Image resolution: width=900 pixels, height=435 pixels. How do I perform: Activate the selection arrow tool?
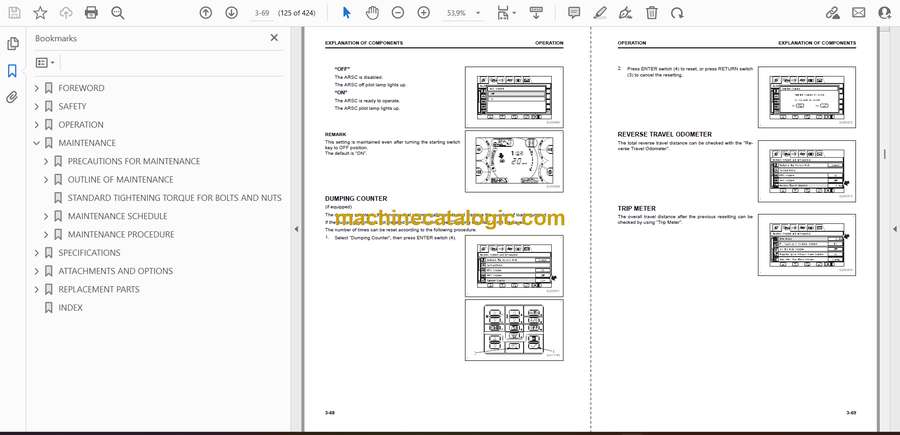[347, 13]
